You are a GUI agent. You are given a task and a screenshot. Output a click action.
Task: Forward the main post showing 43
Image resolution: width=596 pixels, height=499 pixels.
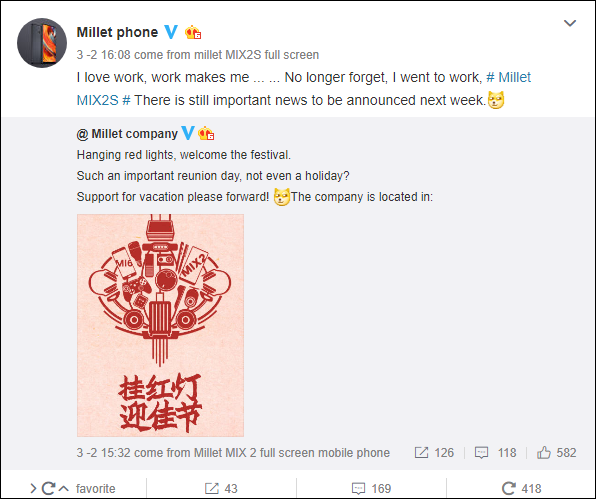click(221, 488)
